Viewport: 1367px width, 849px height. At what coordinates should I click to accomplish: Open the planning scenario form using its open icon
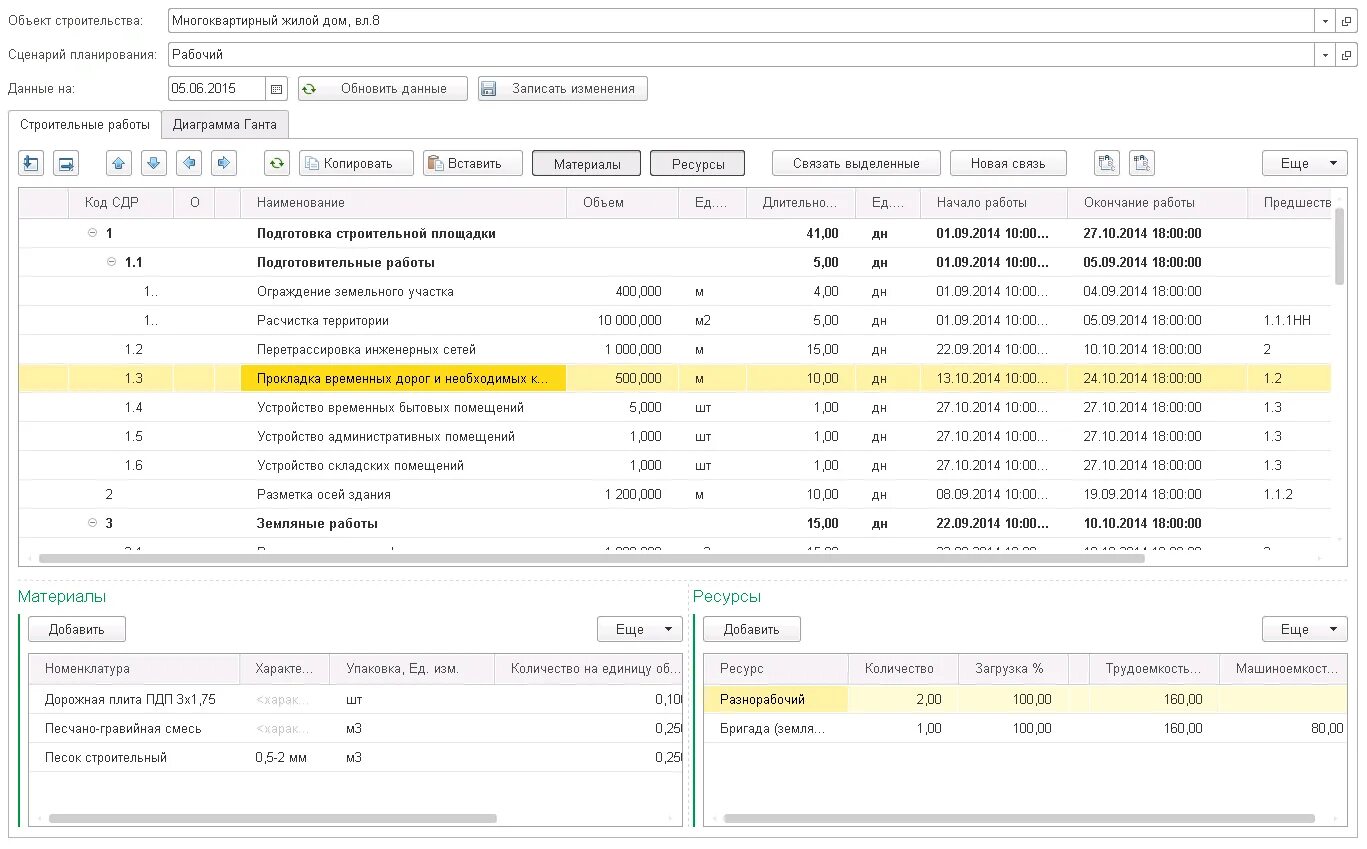pyautogui.click(x=1347, y=55)
